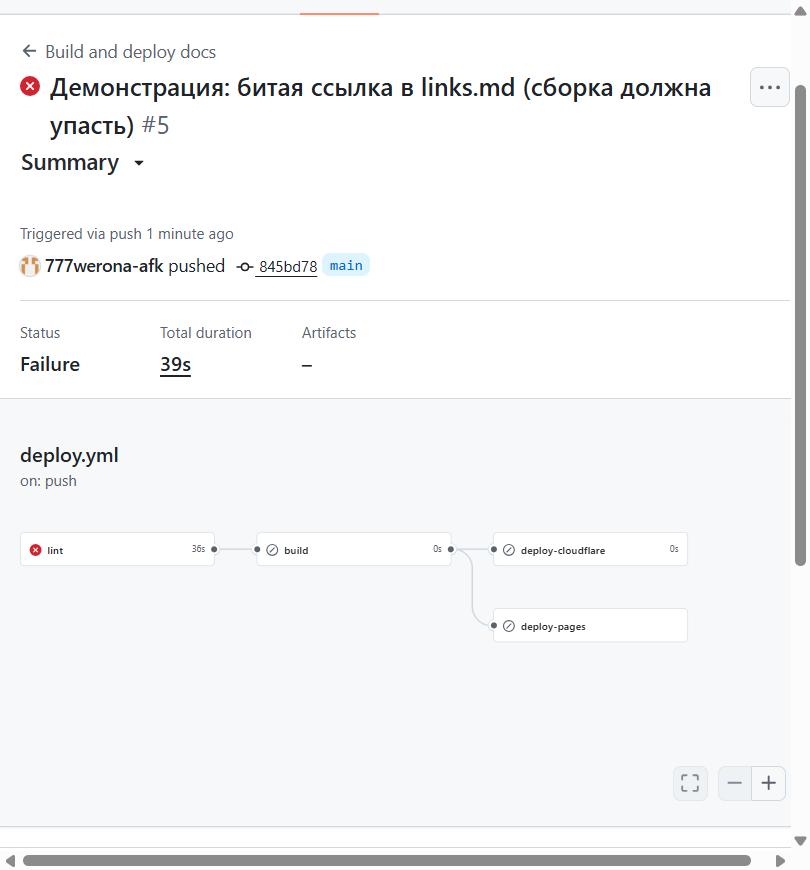Zoom out the workflow graph
Viewport: 810px width, 870px height.
(x=735, y=783)
